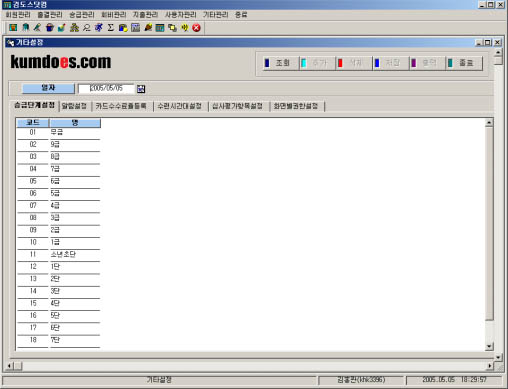The height and width of the screenshot is (389, 508).
Task: Switch to the 알림설정 tab
Action: pos(74,106)
